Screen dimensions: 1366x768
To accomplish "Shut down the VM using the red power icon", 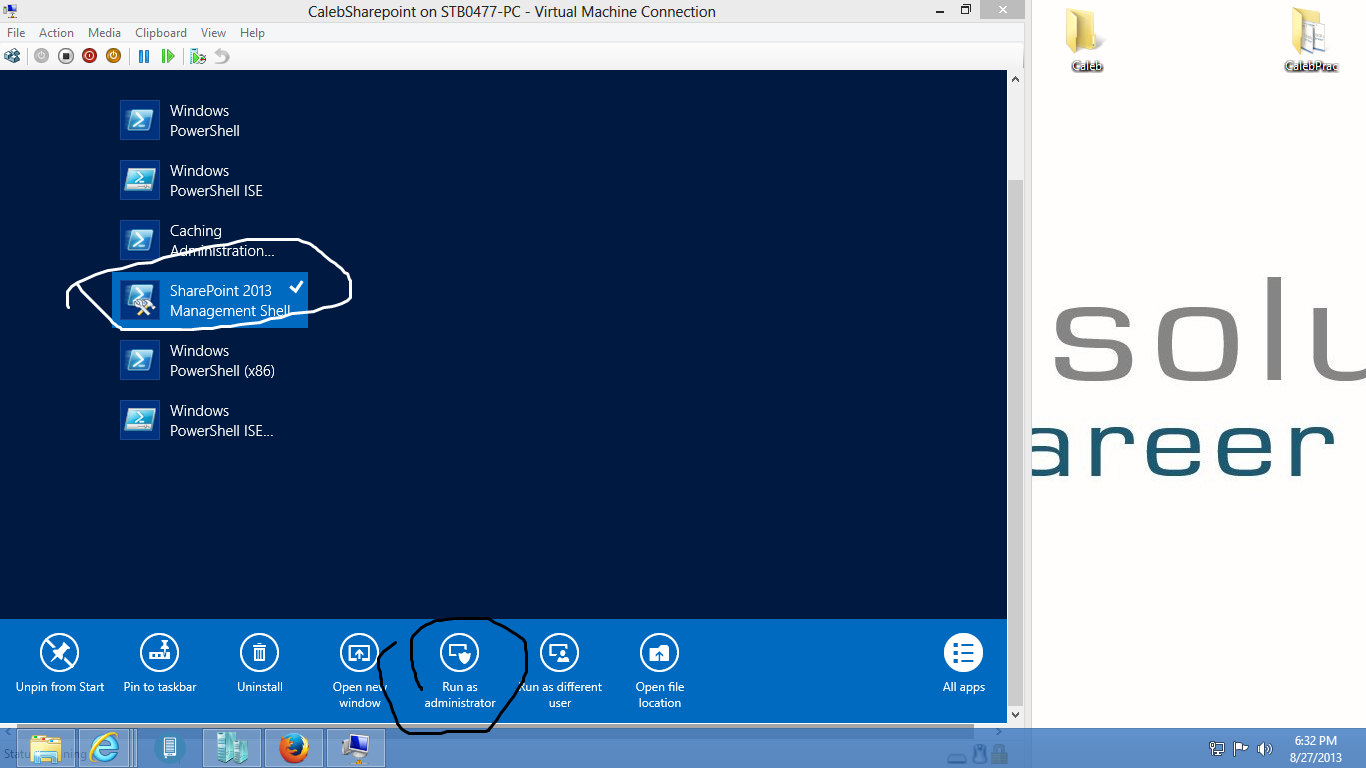I will [x=89, y=56].
